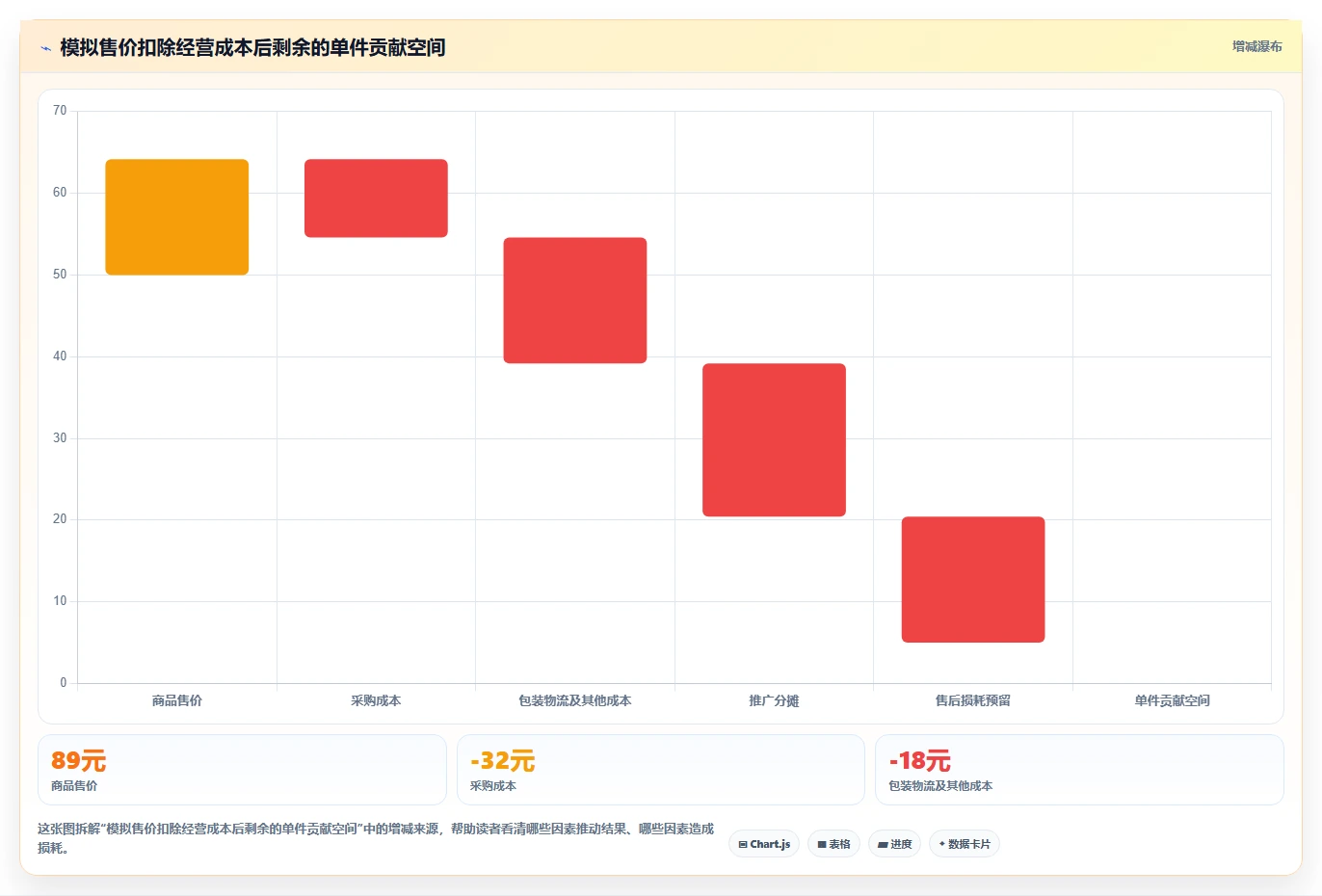Click the 售后损耗预留 x-axis label
The width and height of the screenshot is (1322, 896).
(x=973, y=700)
